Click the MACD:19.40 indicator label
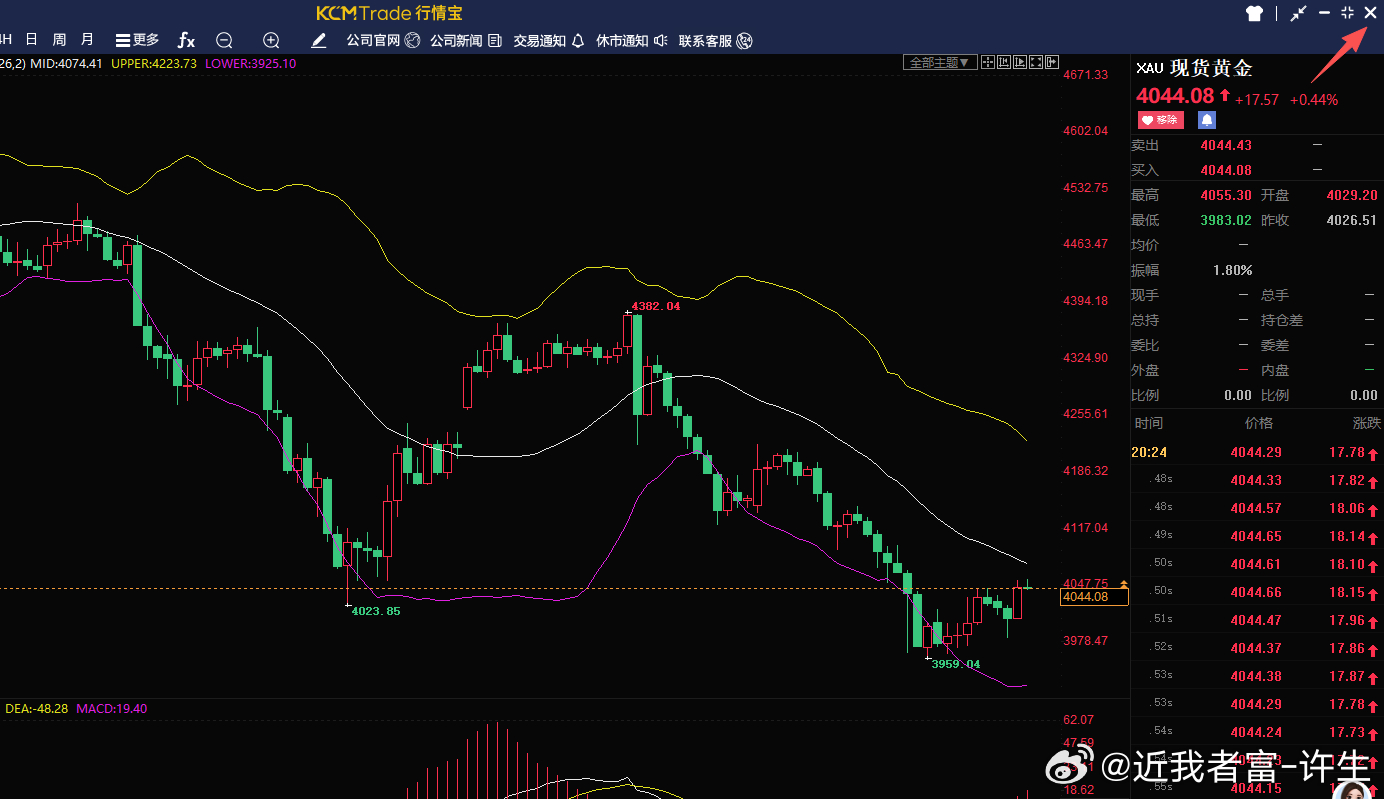 point(112,709)
